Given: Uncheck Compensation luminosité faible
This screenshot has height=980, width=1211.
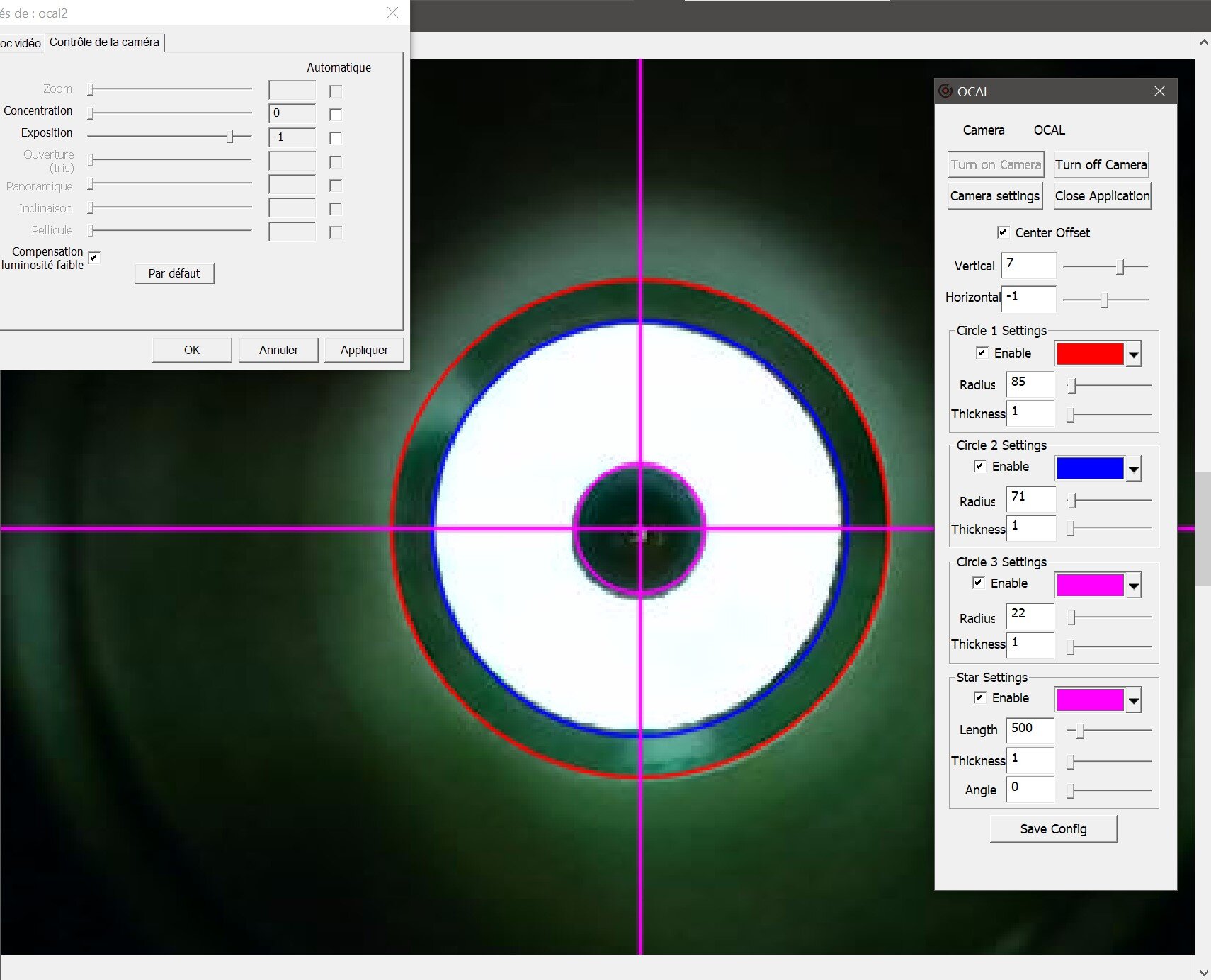Looking at the screenshot, I should 93,258.
